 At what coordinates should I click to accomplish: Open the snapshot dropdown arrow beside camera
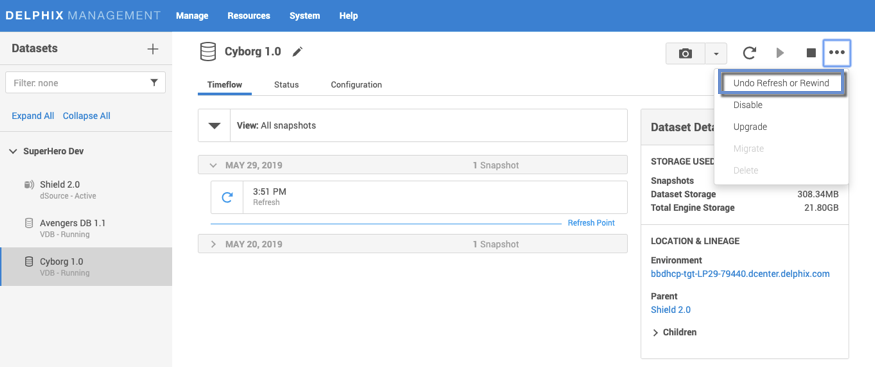[717, 54]
